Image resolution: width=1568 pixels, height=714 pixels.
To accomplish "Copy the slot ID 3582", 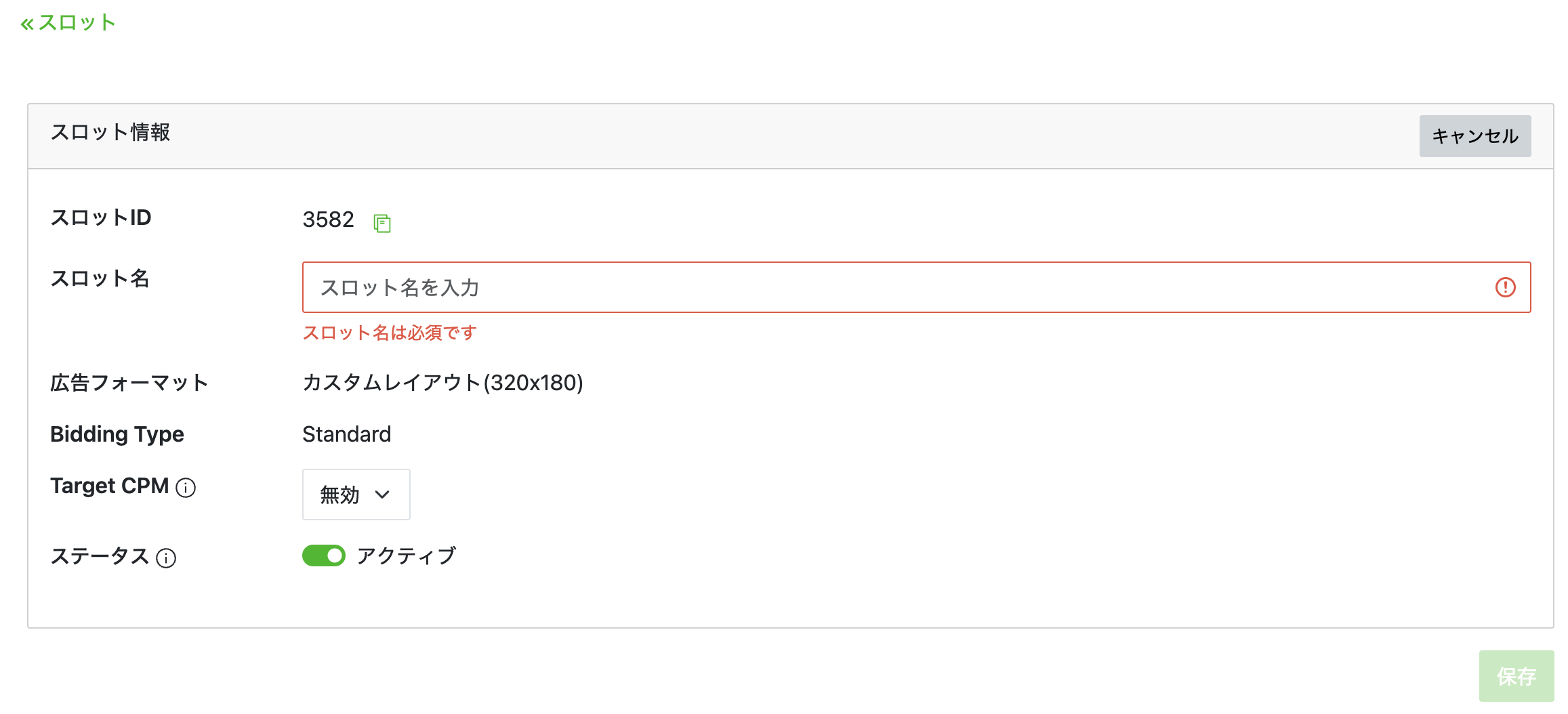I will (382, 222).
